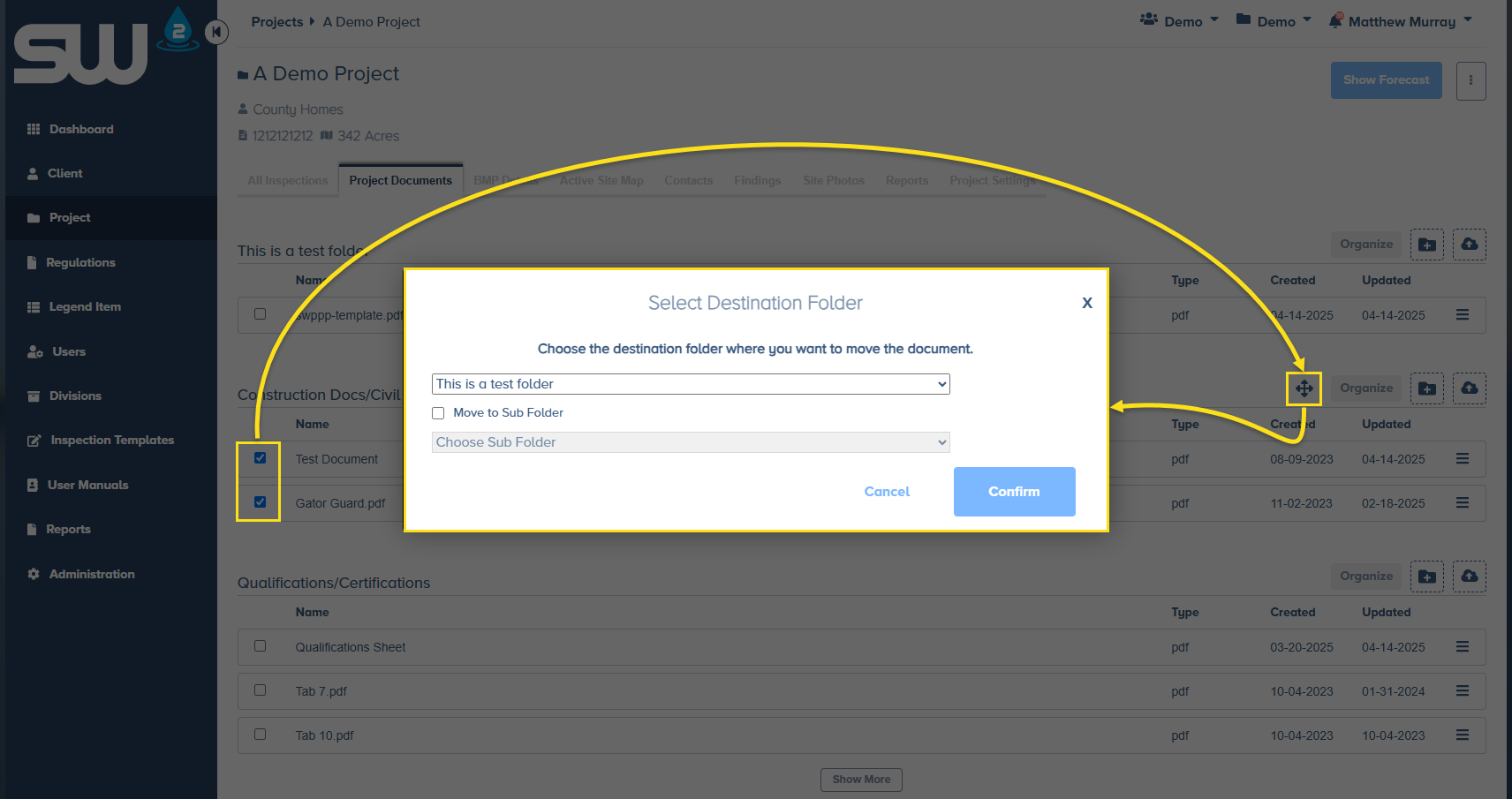The height and width of the screenshot is (799, 1512).
Task: Click the move documents crosshair icon
Action: coord(1304,388)
